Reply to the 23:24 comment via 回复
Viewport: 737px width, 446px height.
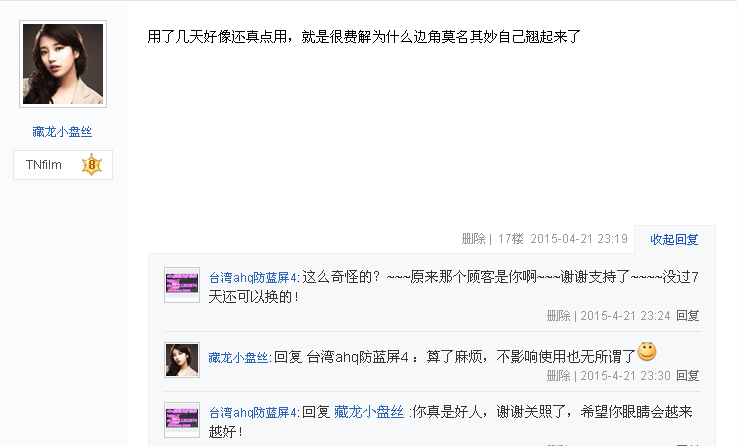[x=688, y=316]
